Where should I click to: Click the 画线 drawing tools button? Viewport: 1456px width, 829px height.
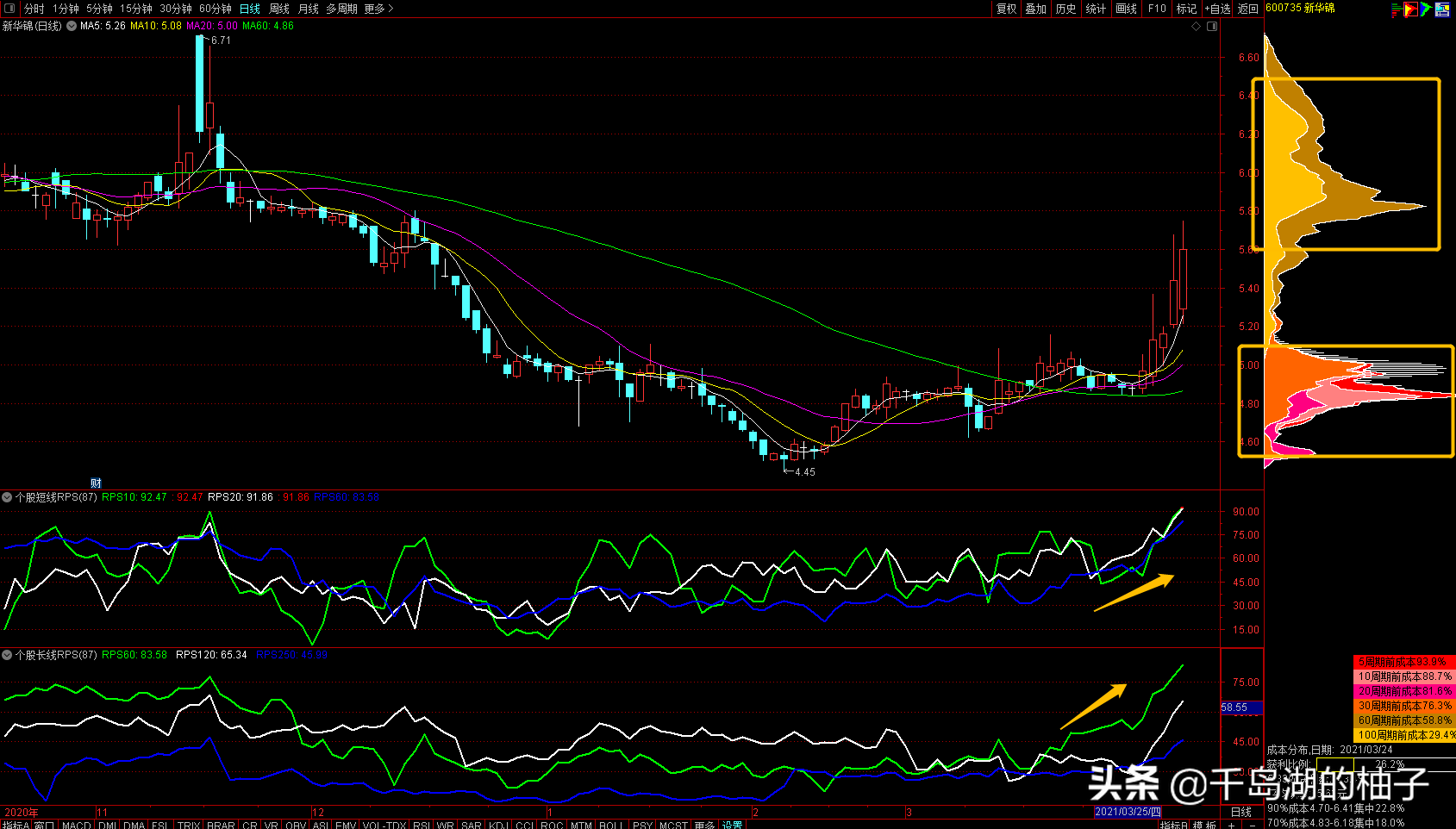point(1126,9)
